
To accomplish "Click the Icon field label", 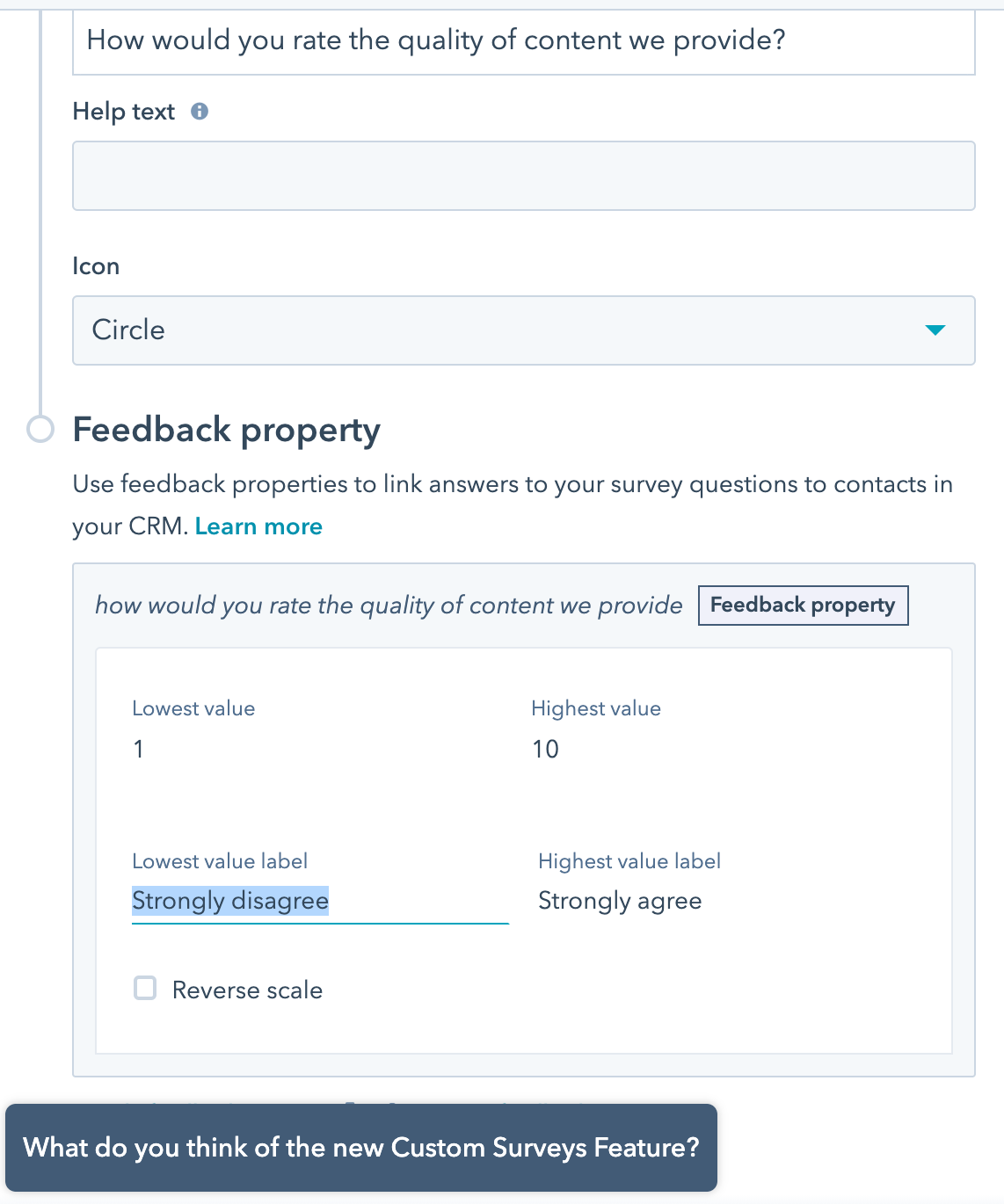I will click(x=96, y=266).
